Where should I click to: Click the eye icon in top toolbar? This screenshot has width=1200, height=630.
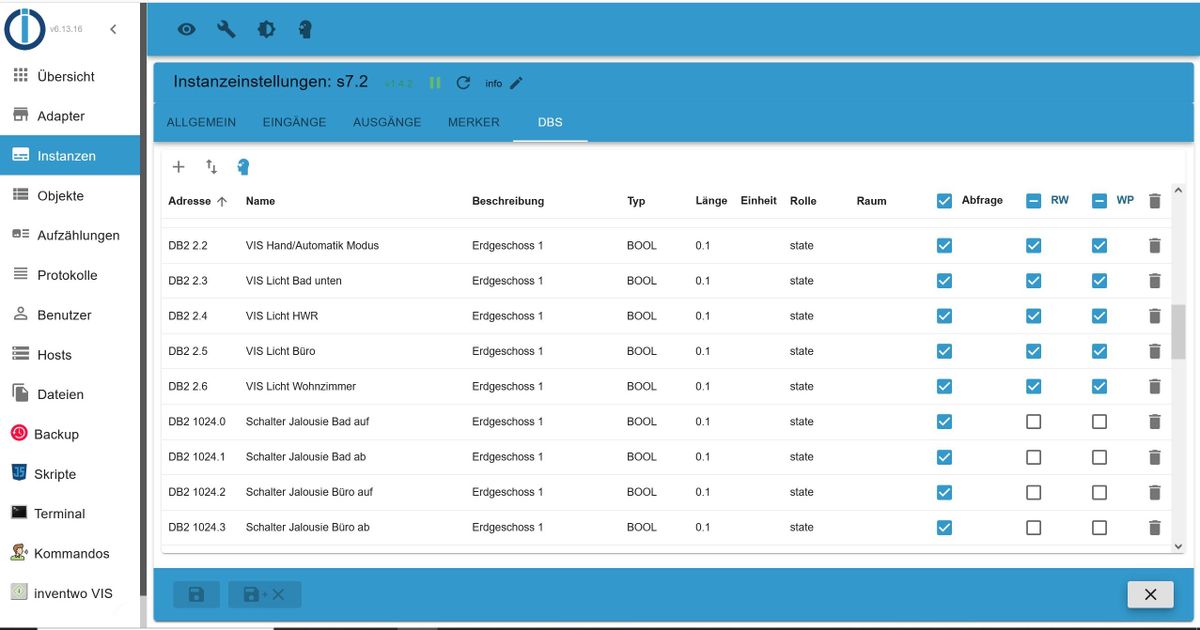click(x=187, y=29)
